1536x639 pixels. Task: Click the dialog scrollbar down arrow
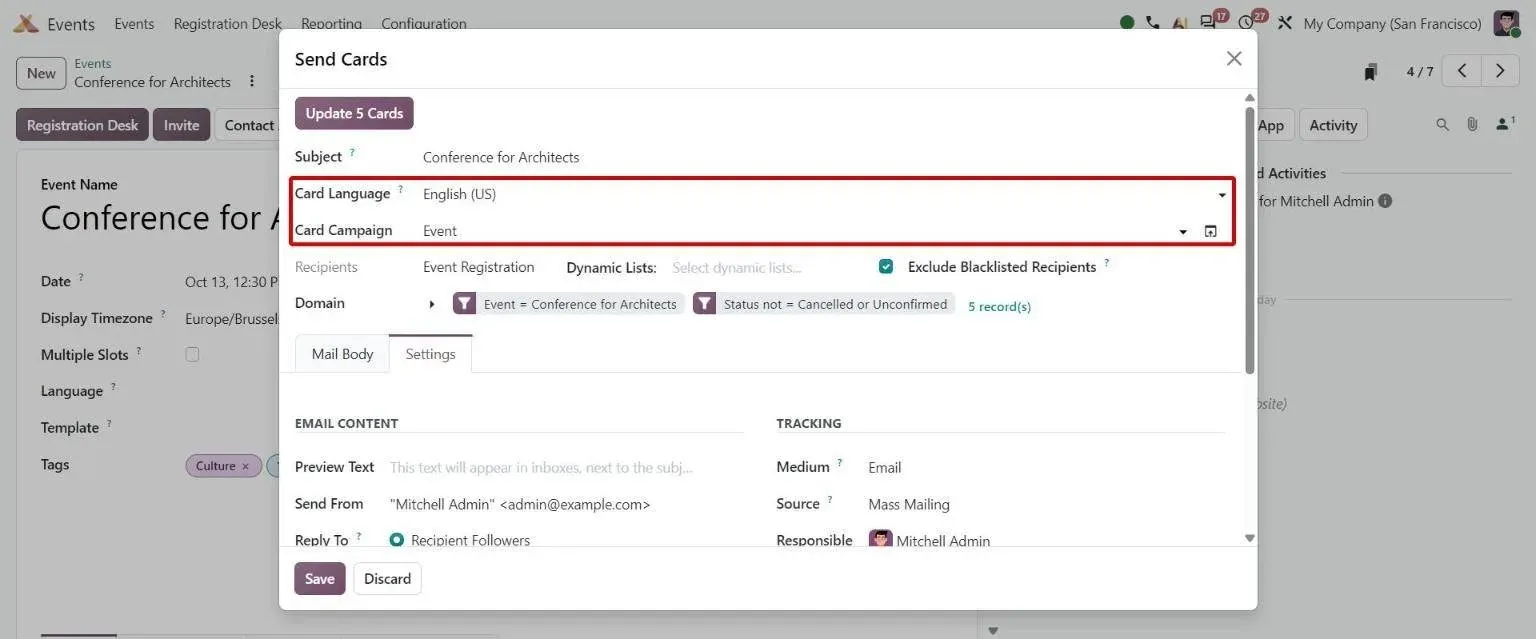pyautogui.click(x=1249, y=538)
